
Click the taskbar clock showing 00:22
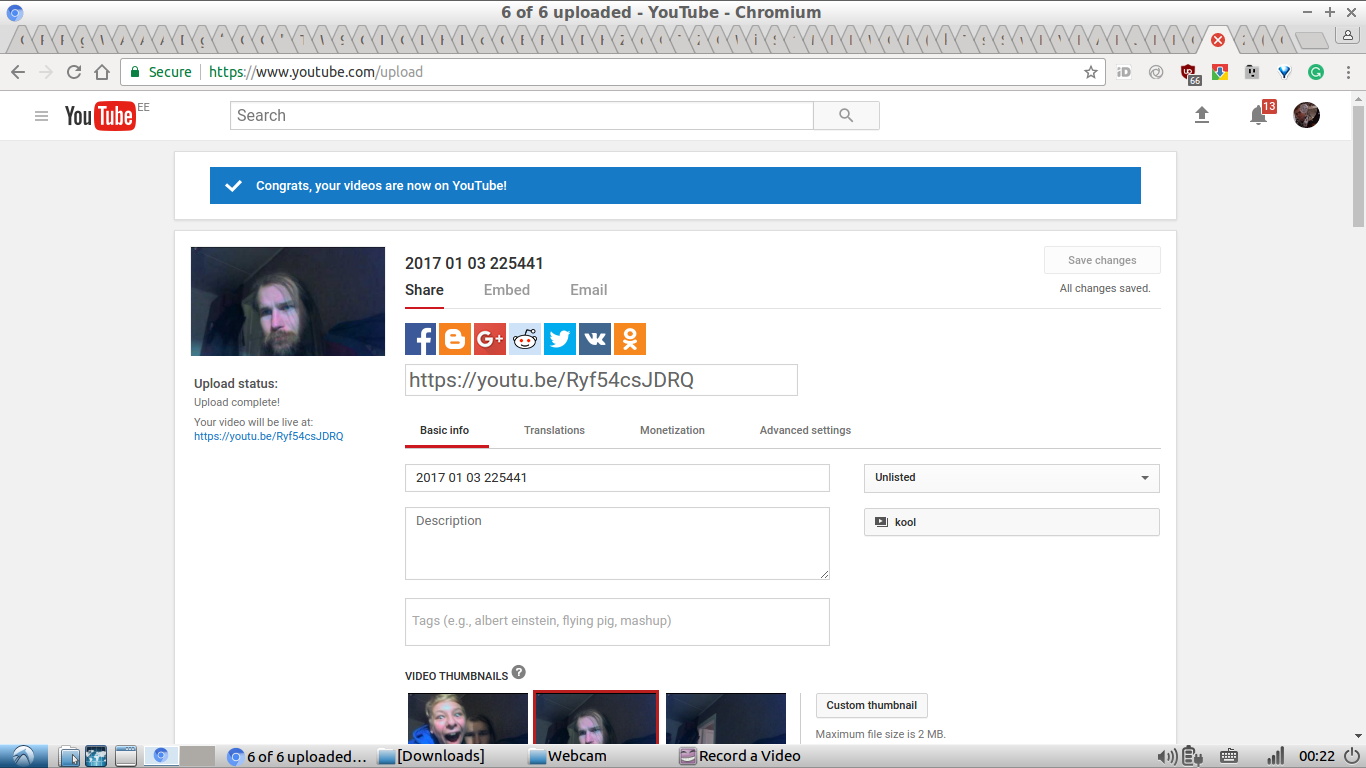click(1317, 756)
